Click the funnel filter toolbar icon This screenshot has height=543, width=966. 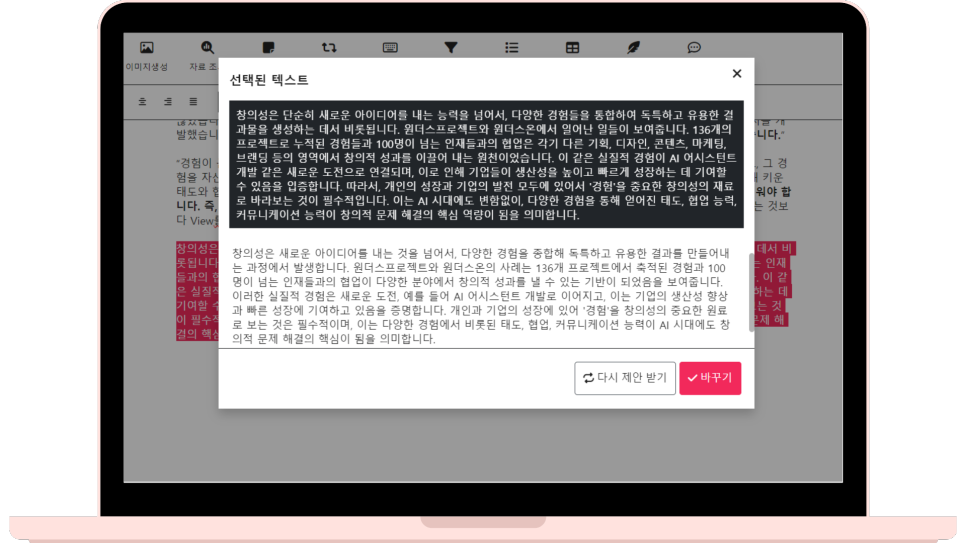point(451,47)
